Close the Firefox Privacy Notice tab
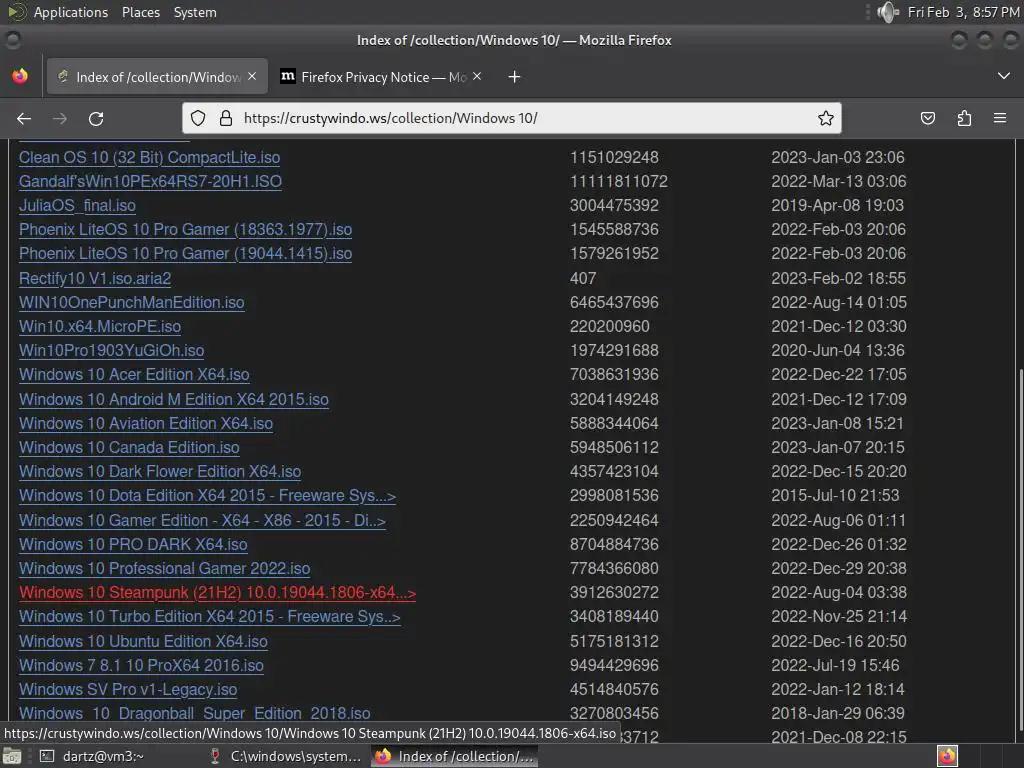Viewport: 1024px width, 768px height. (x=477, y=76)
